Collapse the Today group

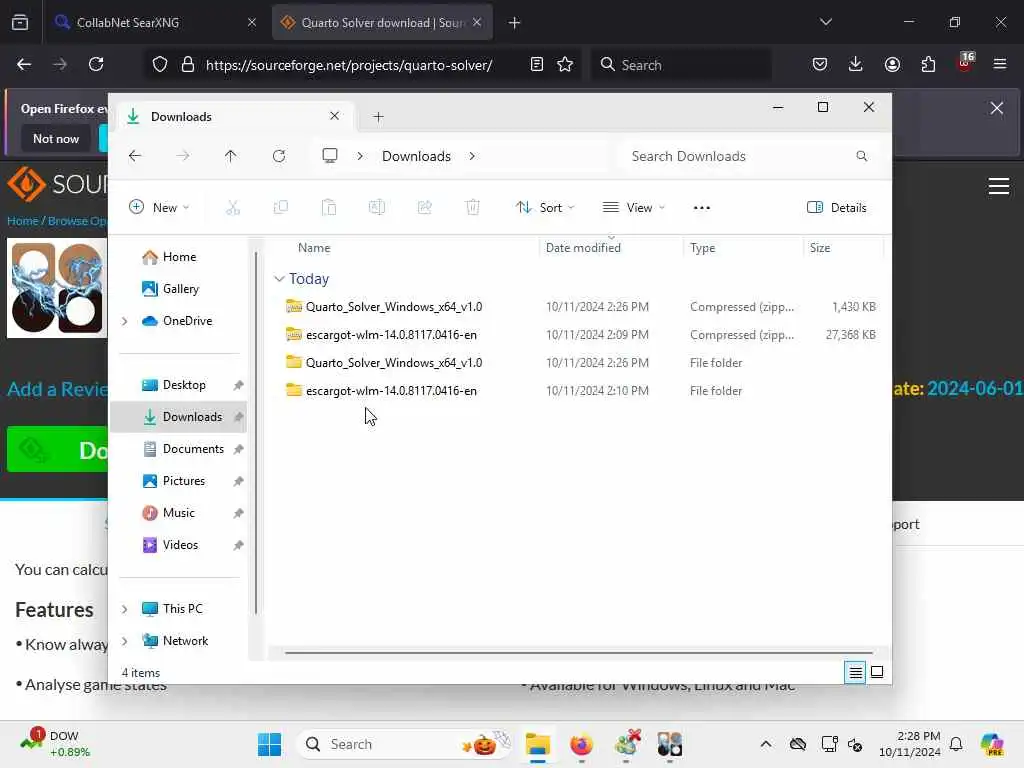tap(280, 279)
